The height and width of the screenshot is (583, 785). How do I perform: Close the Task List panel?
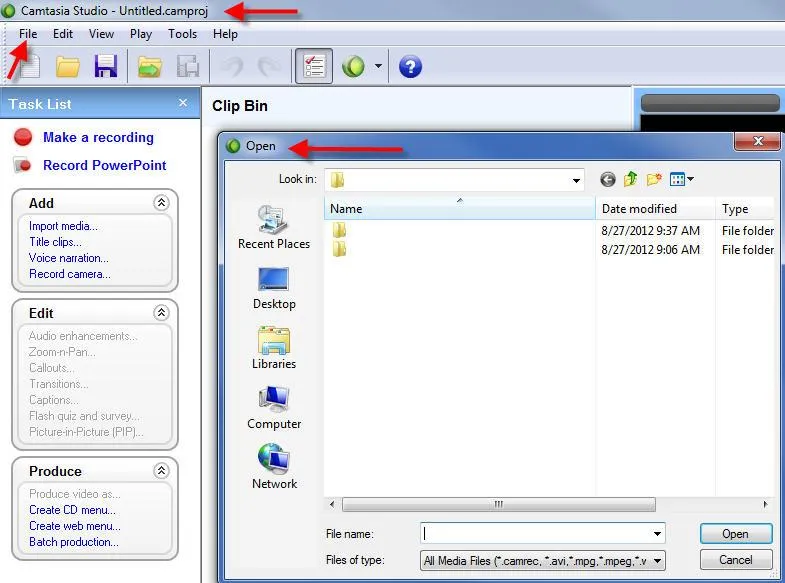click(x=183, y=103)
